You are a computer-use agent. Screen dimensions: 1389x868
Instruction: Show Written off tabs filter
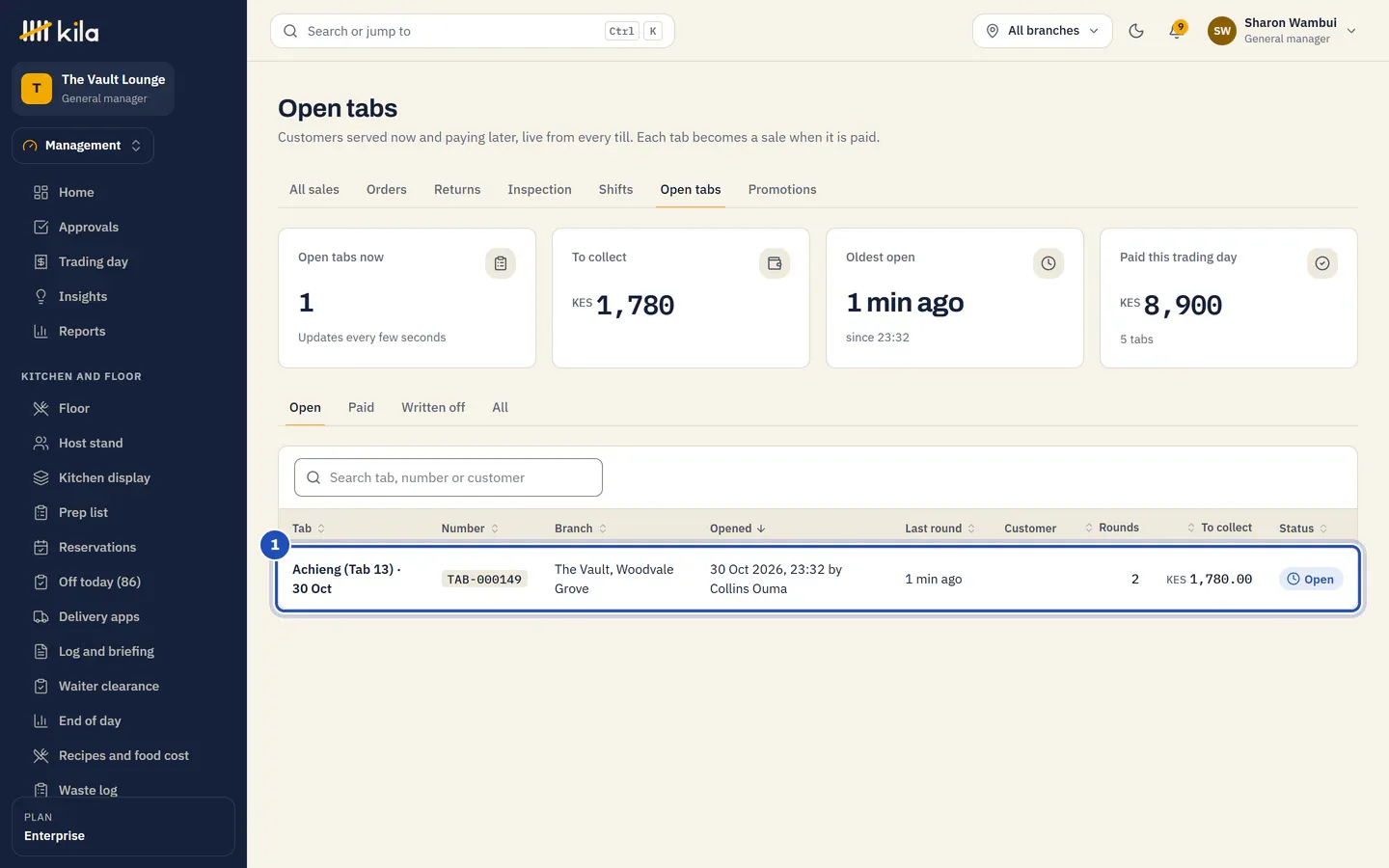[x=433, y=408]
